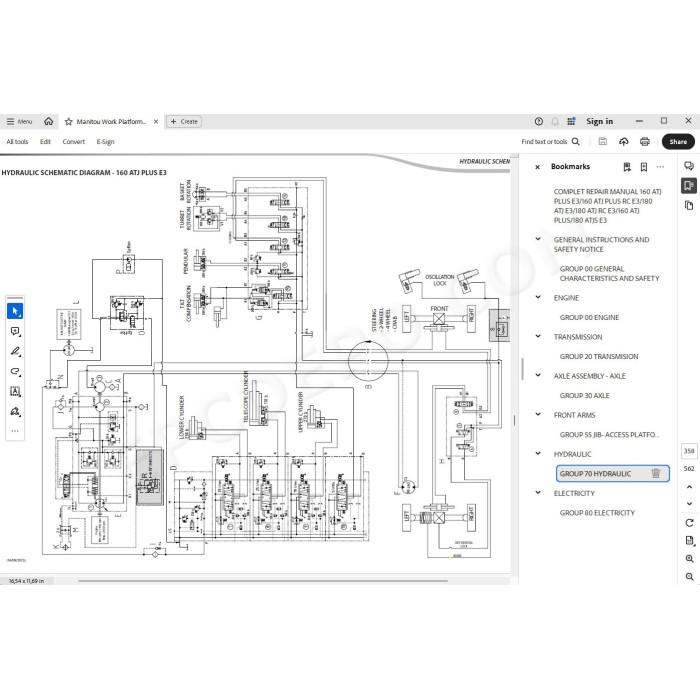The width and height of the screenshot is (700, 700).
Task: Click the 16,54 x 11,69 in page size
Action: pos(26,581)
